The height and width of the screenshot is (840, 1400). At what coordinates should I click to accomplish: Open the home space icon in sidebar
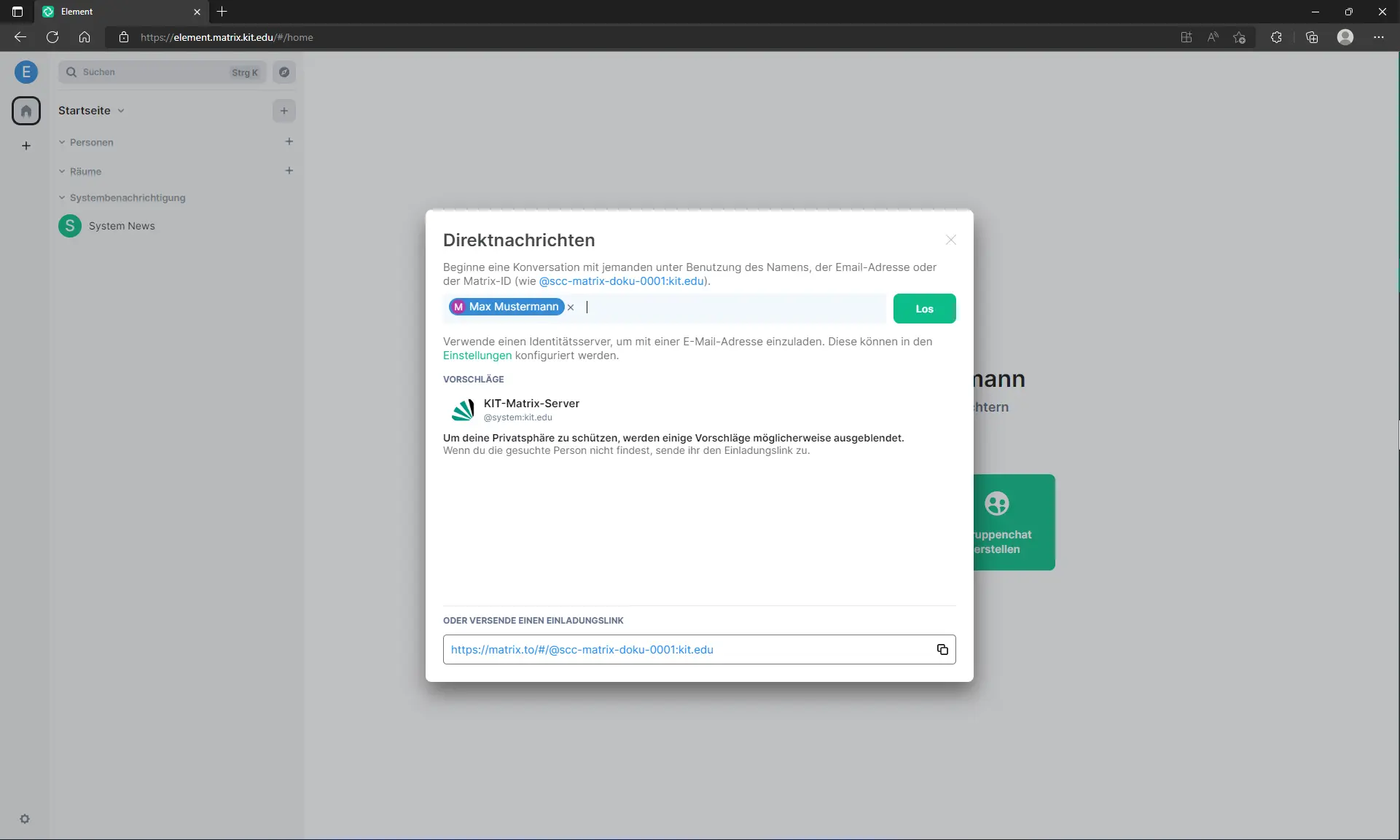(x=26, y=111)
